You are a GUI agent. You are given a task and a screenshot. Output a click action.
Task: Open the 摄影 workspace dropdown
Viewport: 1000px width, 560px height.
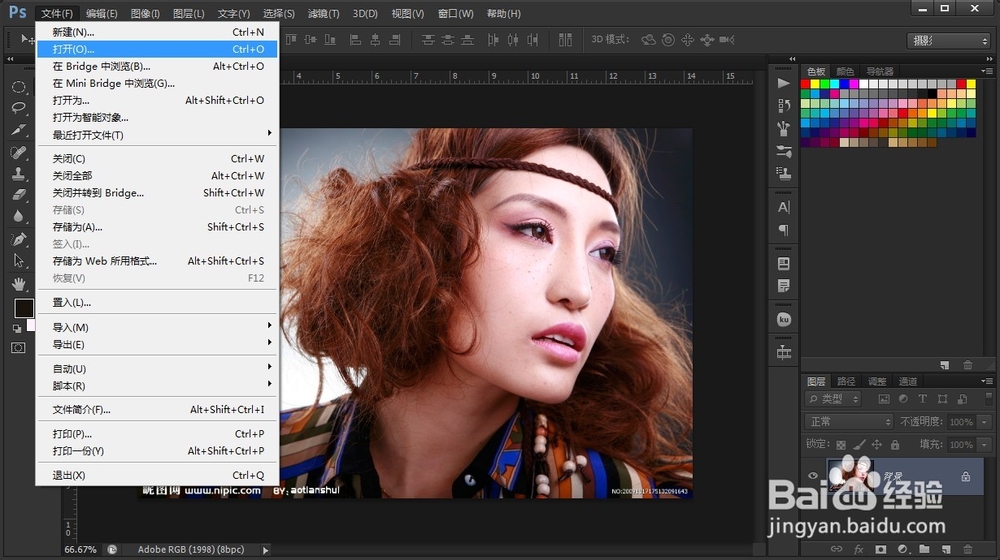[x=948, y=41]
